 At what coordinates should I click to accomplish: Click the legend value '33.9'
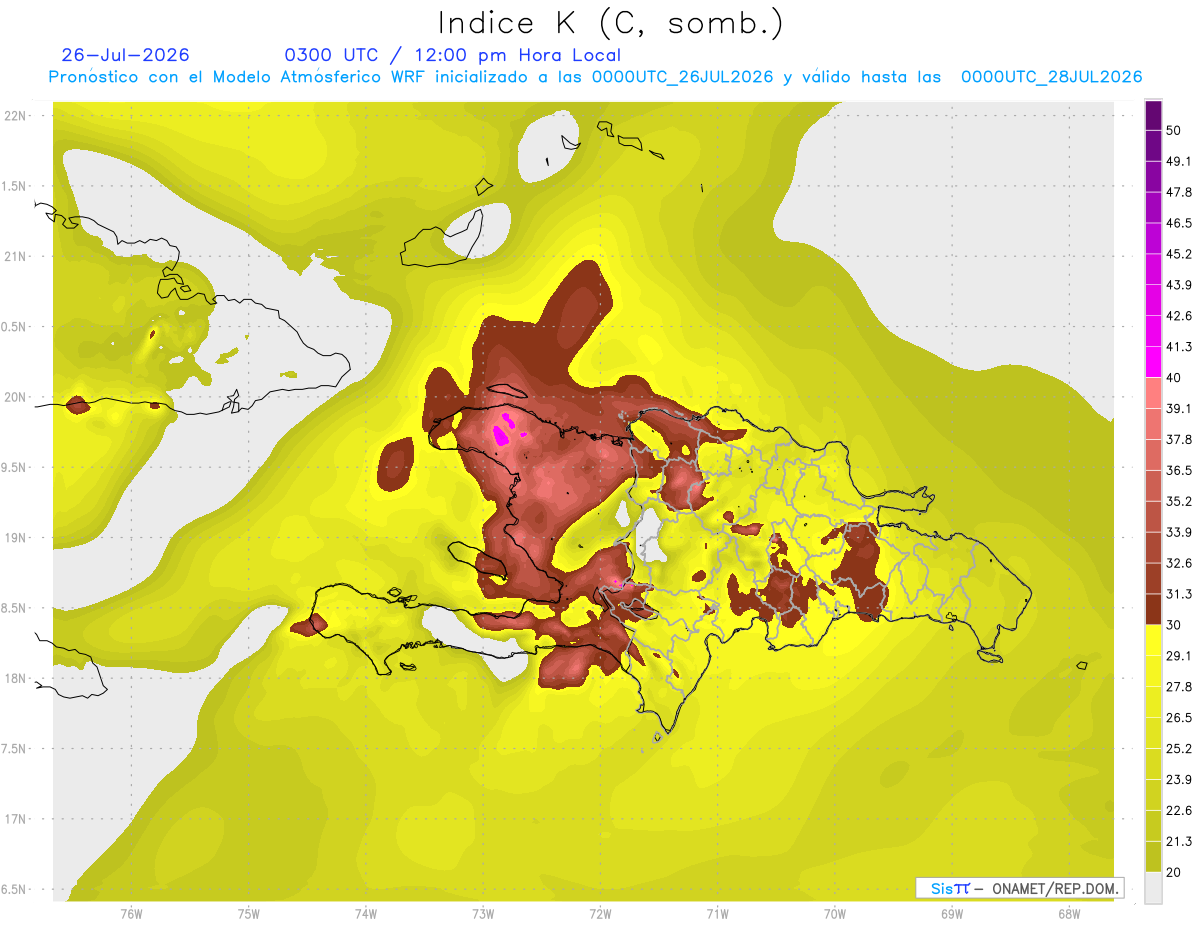(1179, 532)
